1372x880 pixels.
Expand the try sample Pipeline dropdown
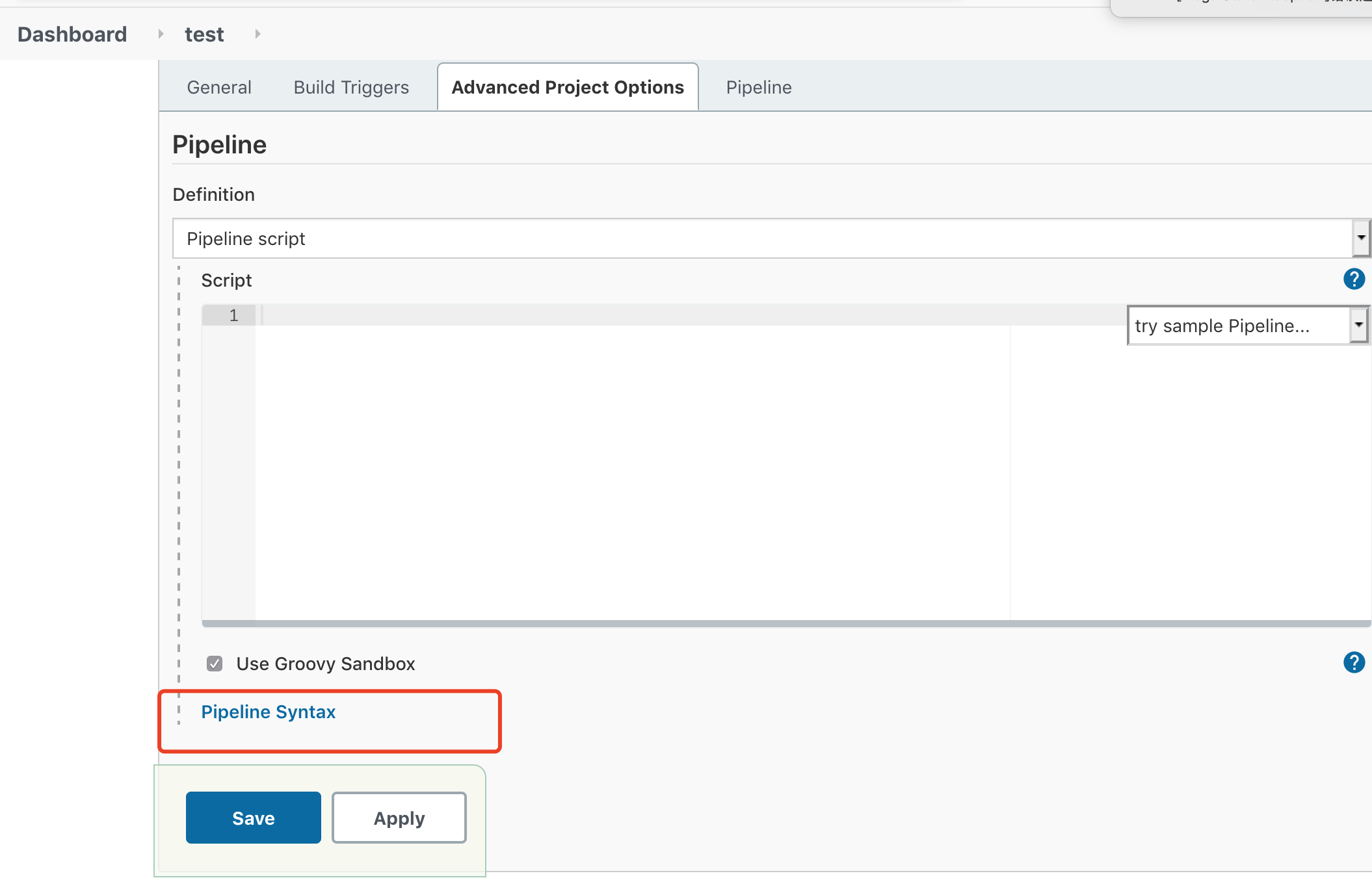click(1246, 326)
